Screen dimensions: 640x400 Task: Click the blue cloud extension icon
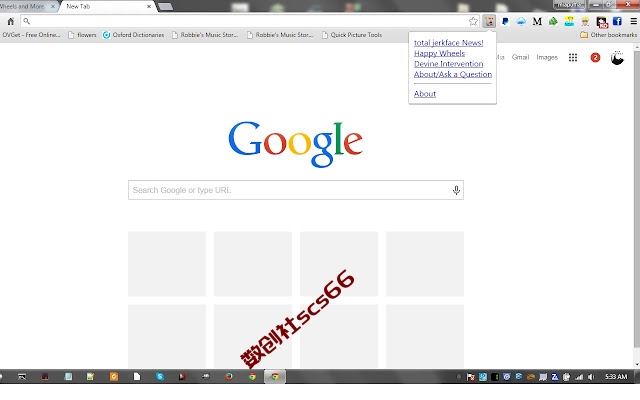pos(521,21)
